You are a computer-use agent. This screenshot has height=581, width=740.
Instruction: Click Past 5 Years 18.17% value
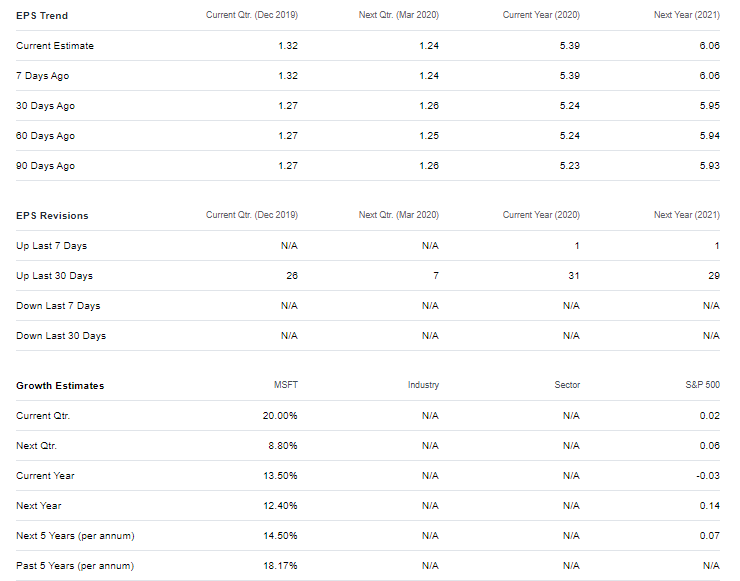click(x=280, y=566)
